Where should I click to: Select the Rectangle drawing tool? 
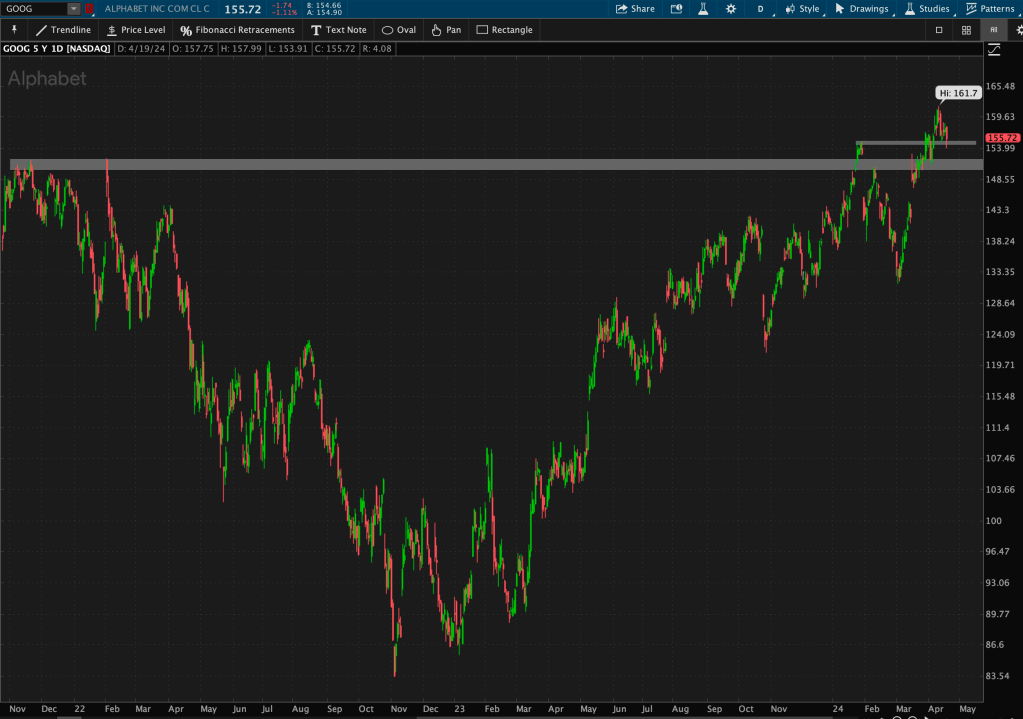pyautogui.click(x=504, y=30)
